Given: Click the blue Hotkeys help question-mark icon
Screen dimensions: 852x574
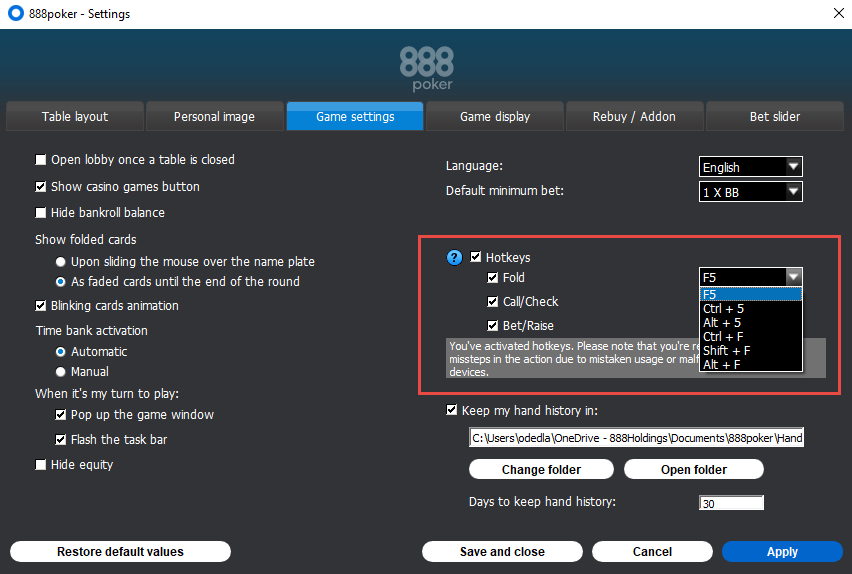Looking at the screenshot, I should click(455, 258).
